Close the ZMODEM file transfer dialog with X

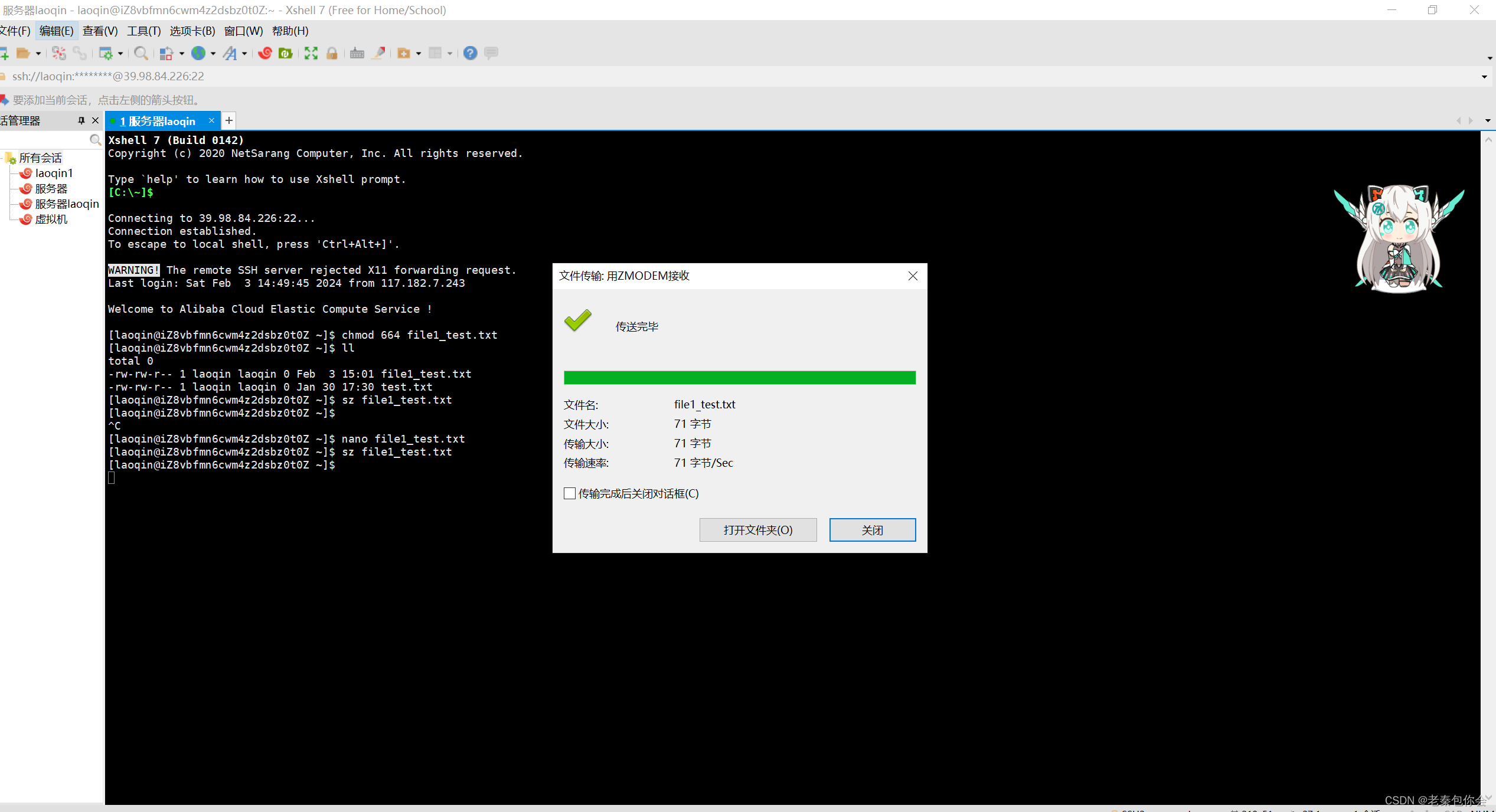coord(913,276)
